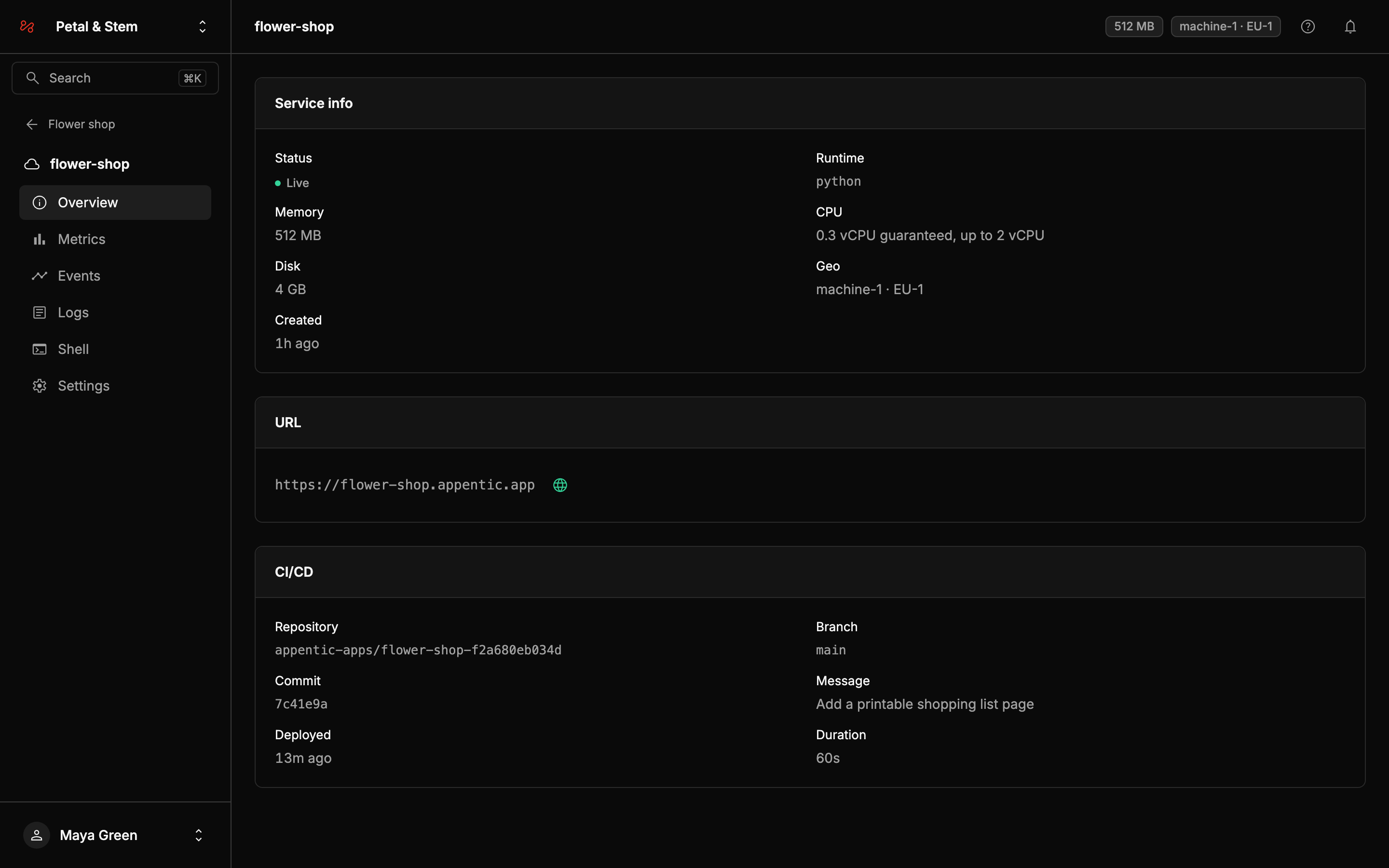
Task: Click the message 'Add a printable shopping list page'
Action: coord(925,704)
